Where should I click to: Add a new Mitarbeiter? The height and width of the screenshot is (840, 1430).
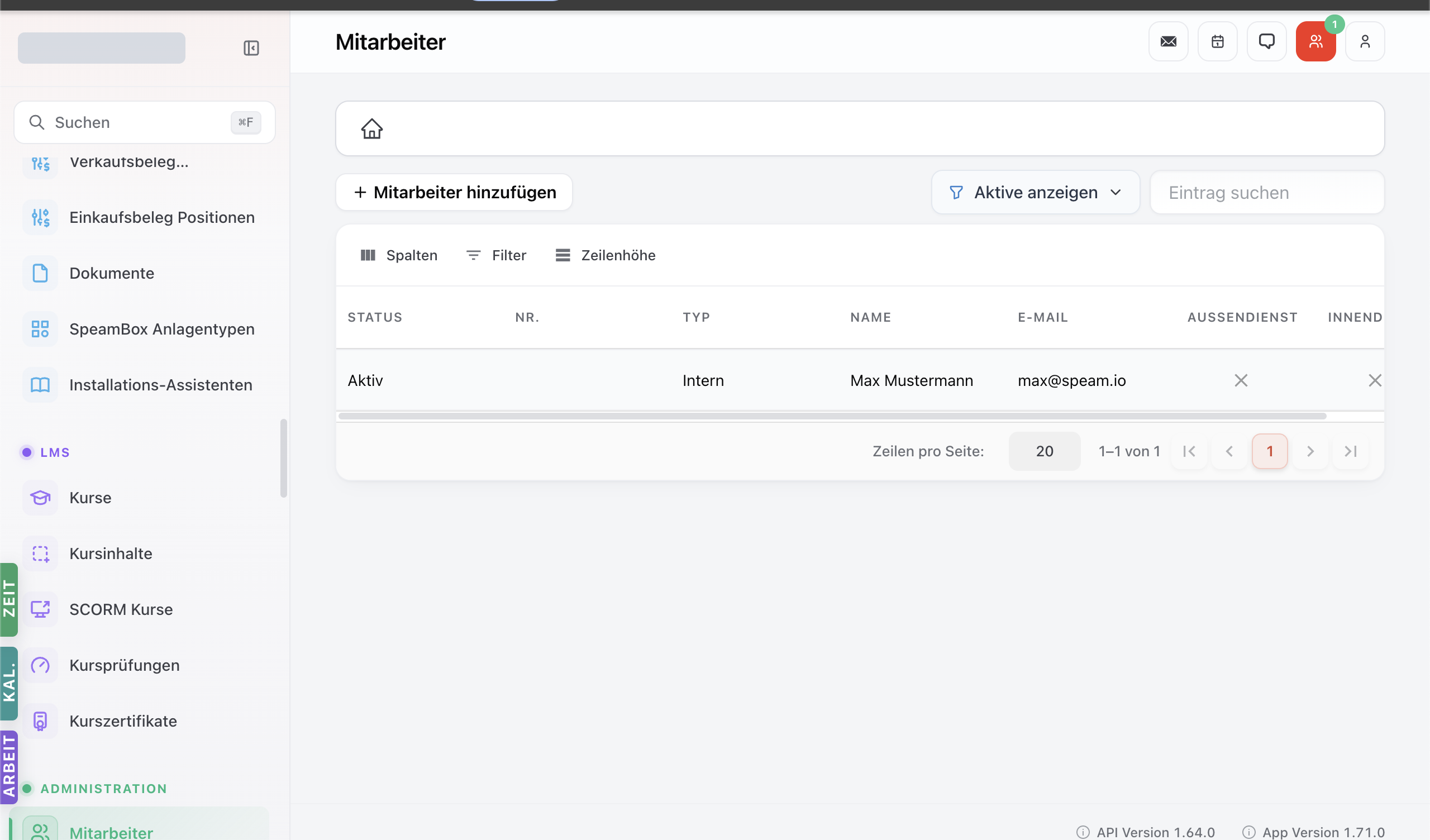(454, 192)
